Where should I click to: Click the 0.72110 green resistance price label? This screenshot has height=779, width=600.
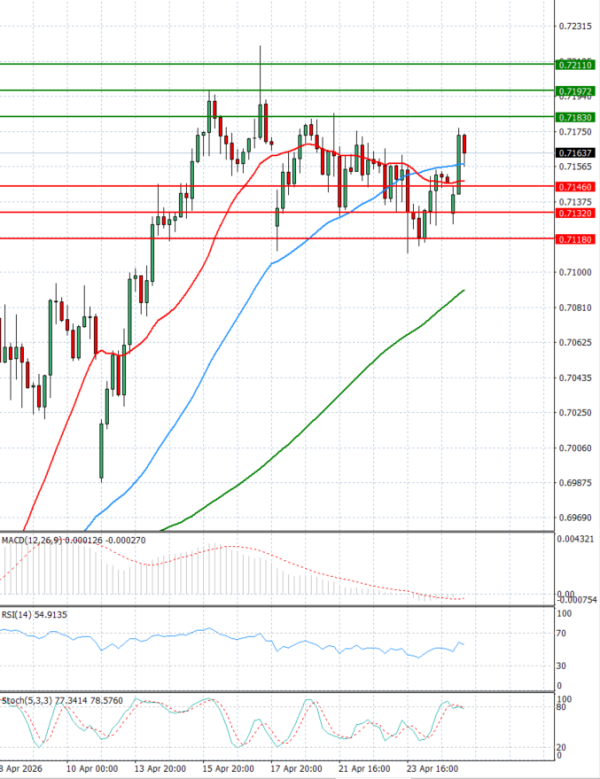coord(575,64)
